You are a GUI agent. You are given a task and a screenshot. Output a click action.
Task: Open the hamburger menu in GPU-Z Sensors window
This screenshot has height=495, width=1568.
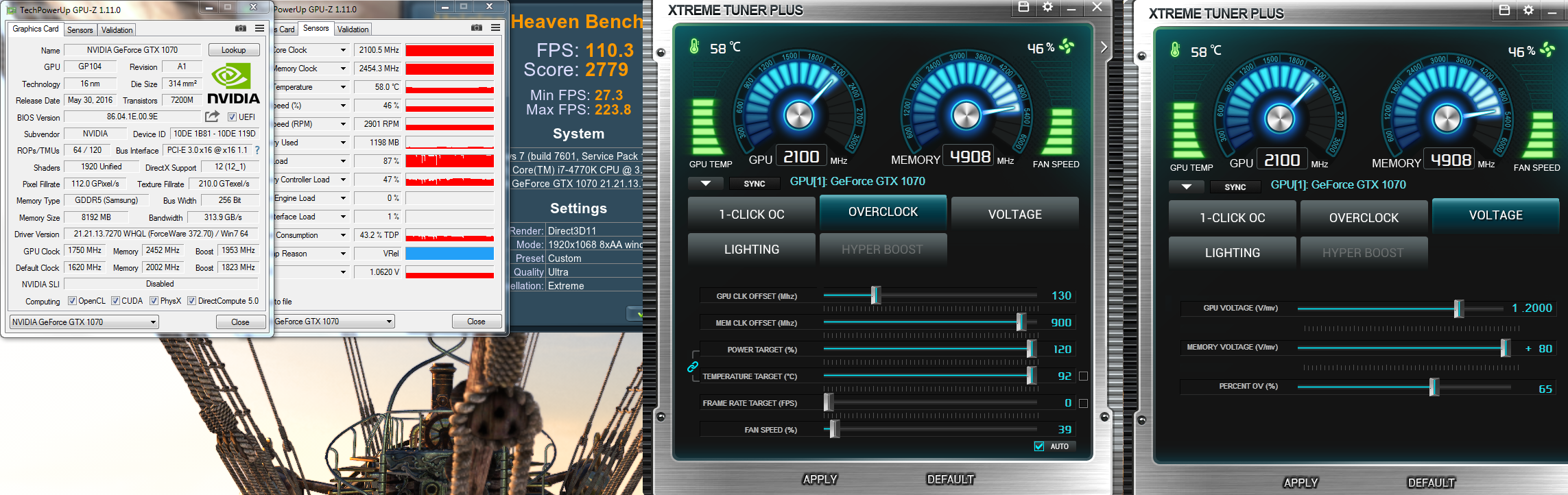495,28
